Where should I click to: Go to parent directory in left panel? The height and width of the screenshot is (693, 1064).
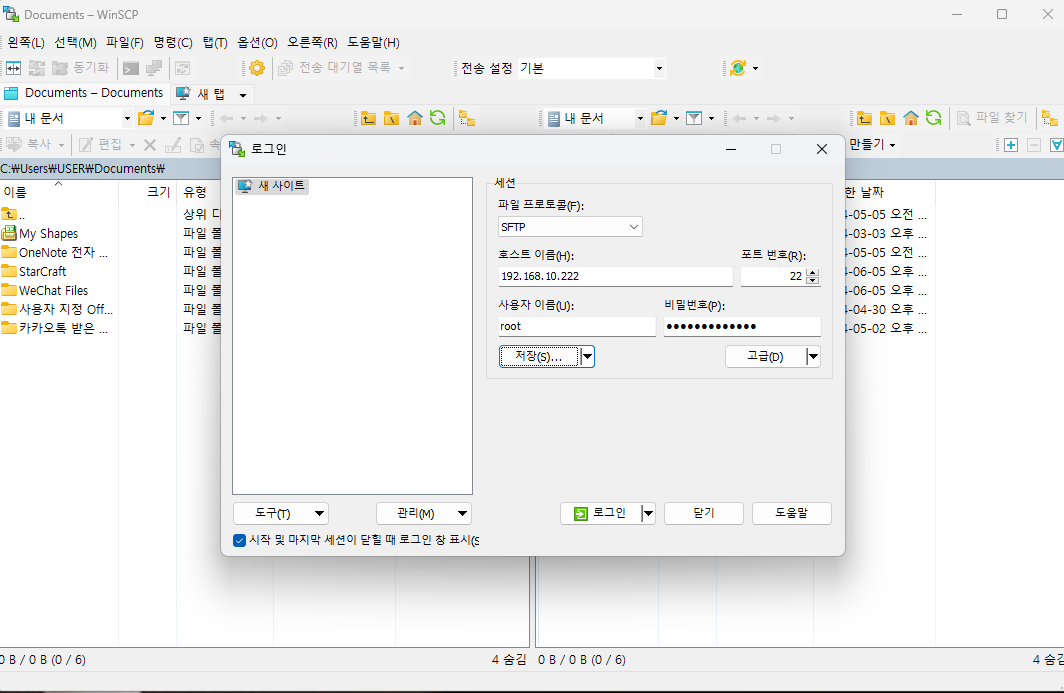[x=368, y=118]
